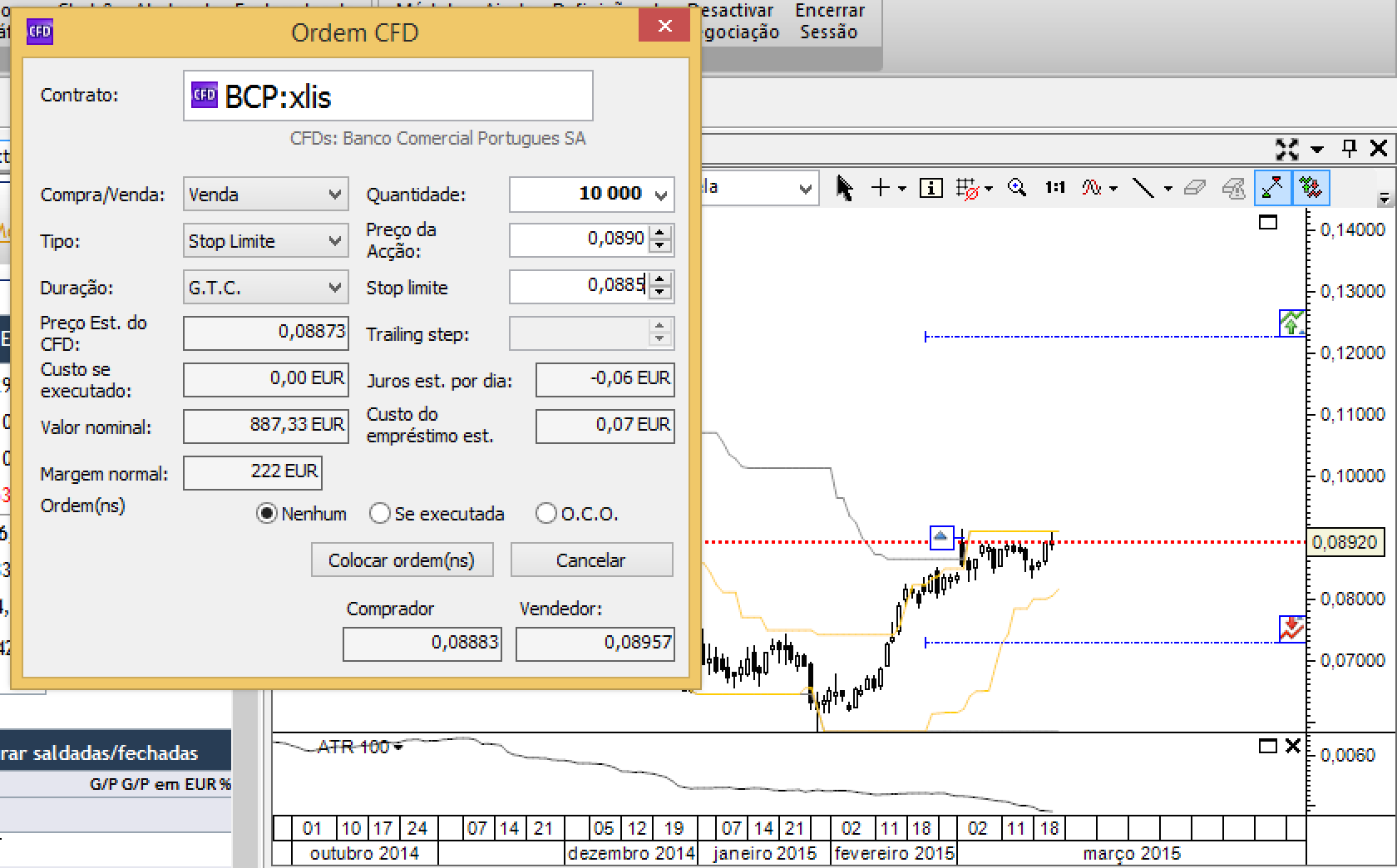Open the Tipo order type dropdown
This screenshot has width=1397, height=868.
(265, 241)
